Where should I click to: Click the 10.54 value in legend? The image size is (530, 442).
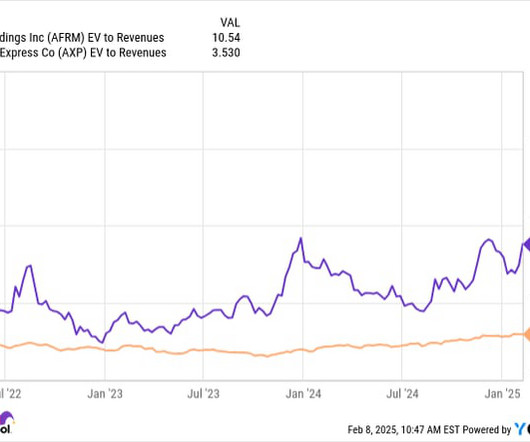click(226, 38)
